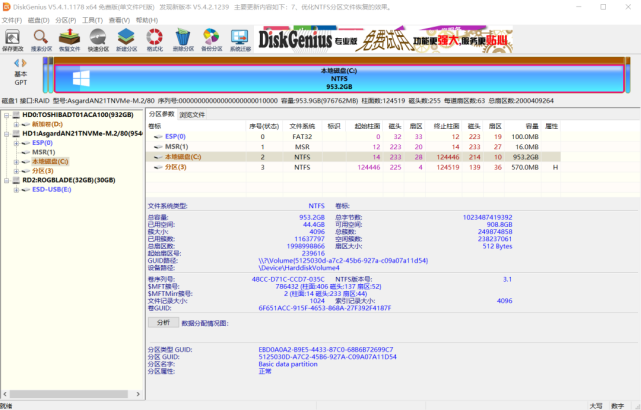Click the FAT32 cell in ESP(0) row

pos(302,137)
